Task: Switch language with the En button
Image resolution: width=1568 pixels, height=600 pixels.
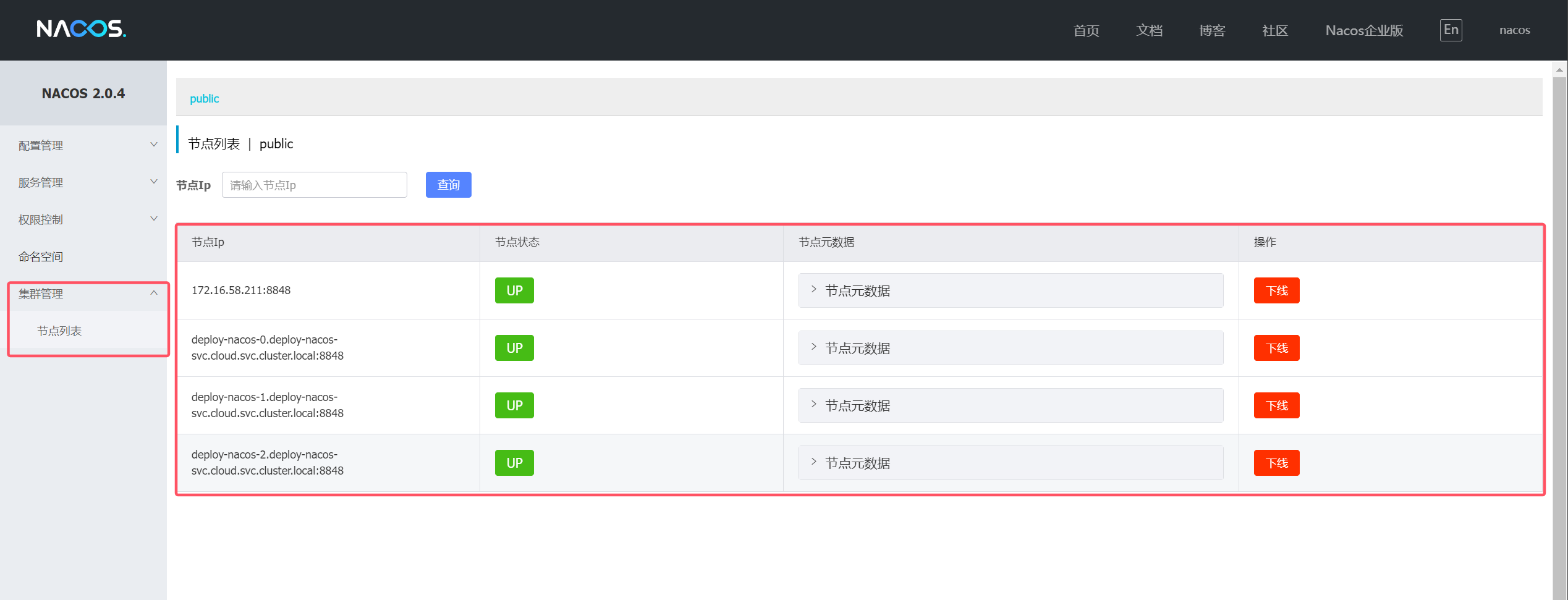Action: [x=1450, y=30]
